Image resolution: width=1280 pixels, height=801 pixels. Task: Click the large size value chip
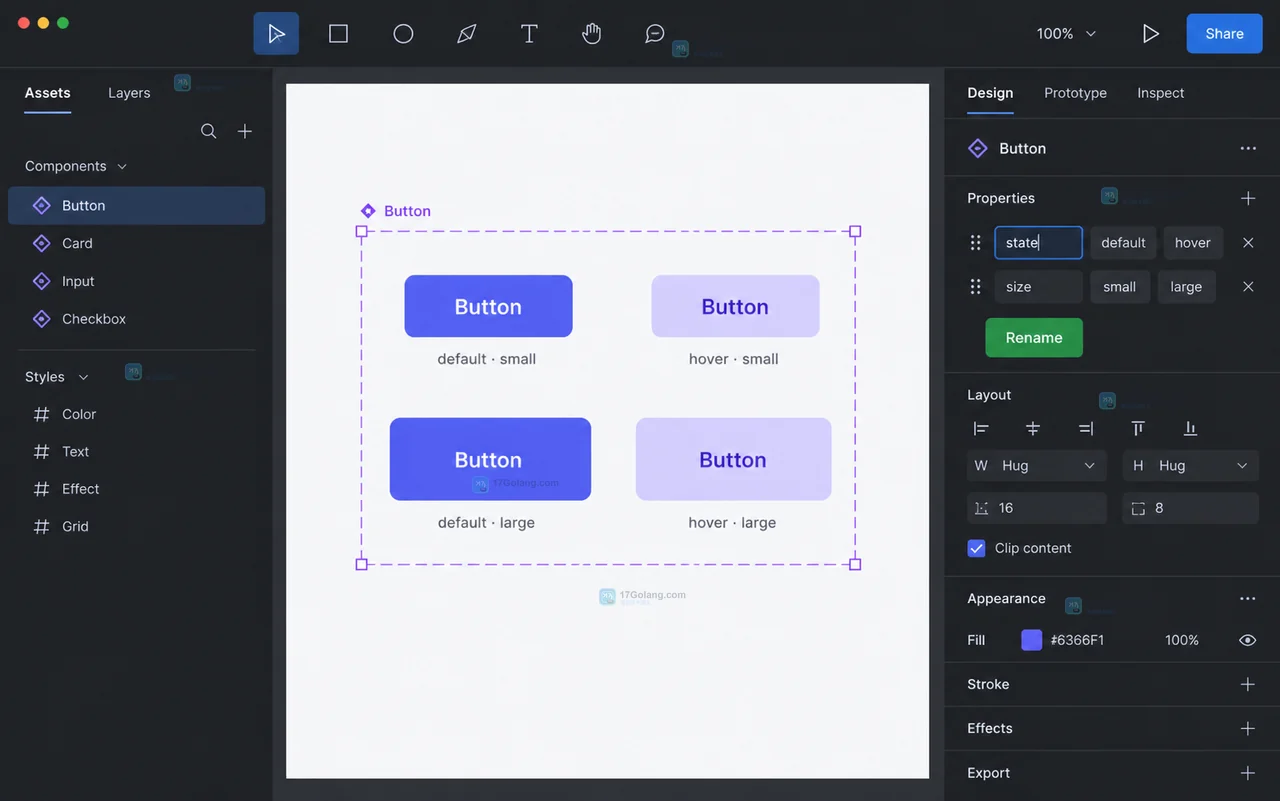pos(1186,287)
